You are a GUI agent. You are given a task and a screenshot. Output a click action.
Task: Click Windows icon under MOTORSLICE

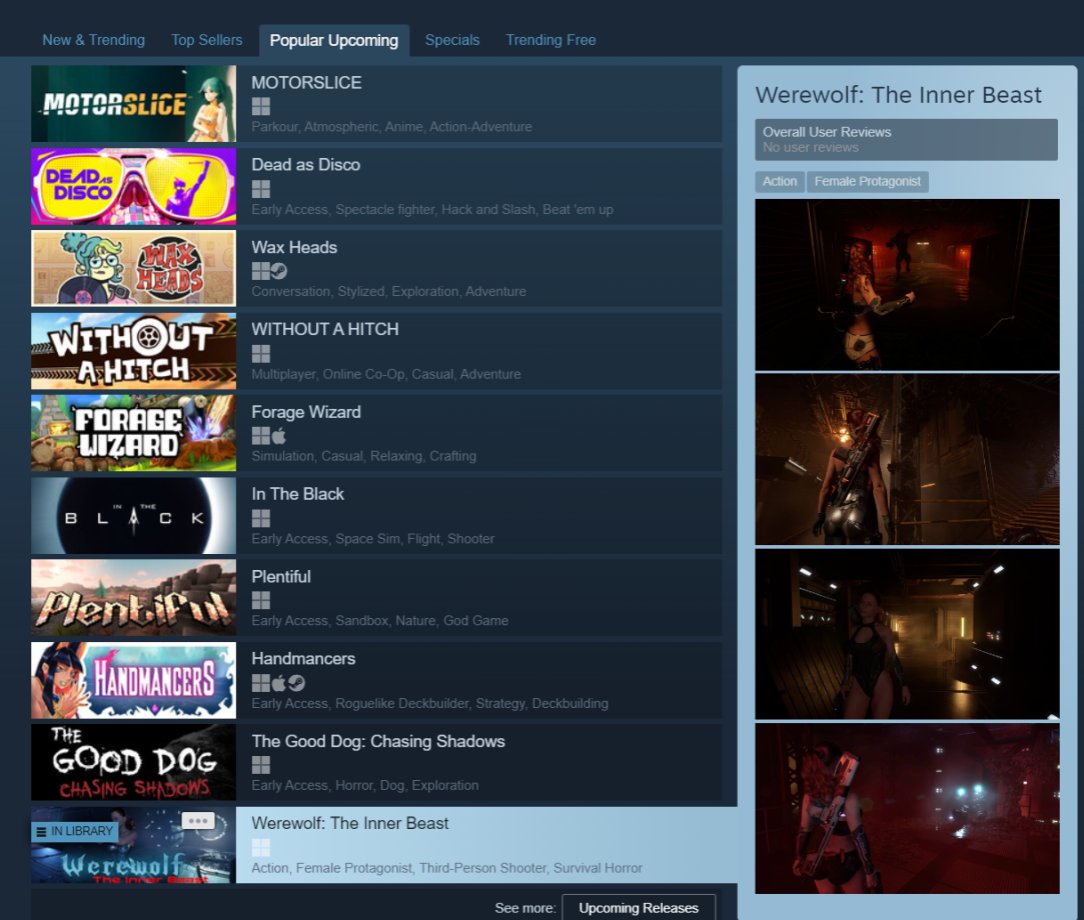coord(261,106)
